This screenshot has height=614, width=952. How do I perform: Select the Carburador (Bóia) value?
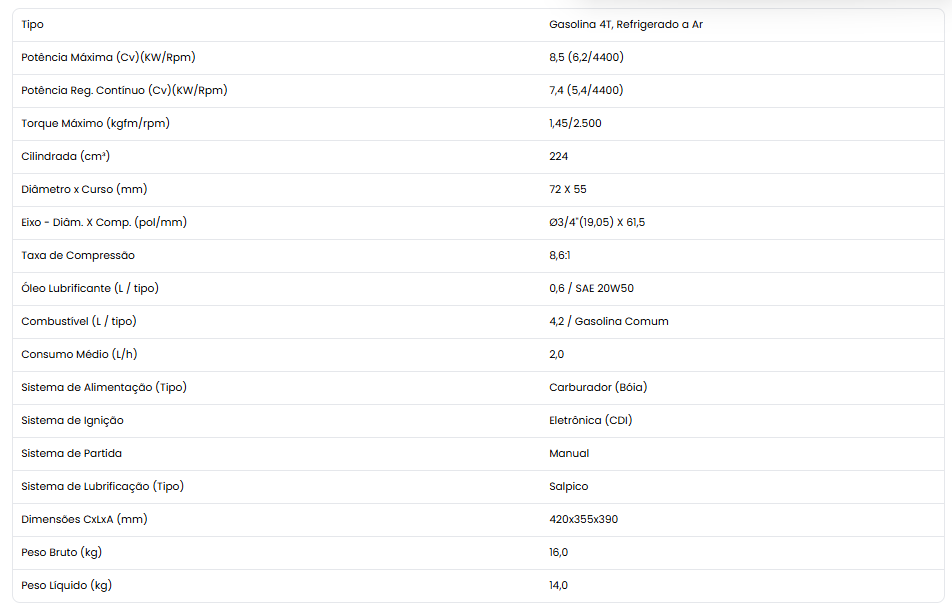598,387
